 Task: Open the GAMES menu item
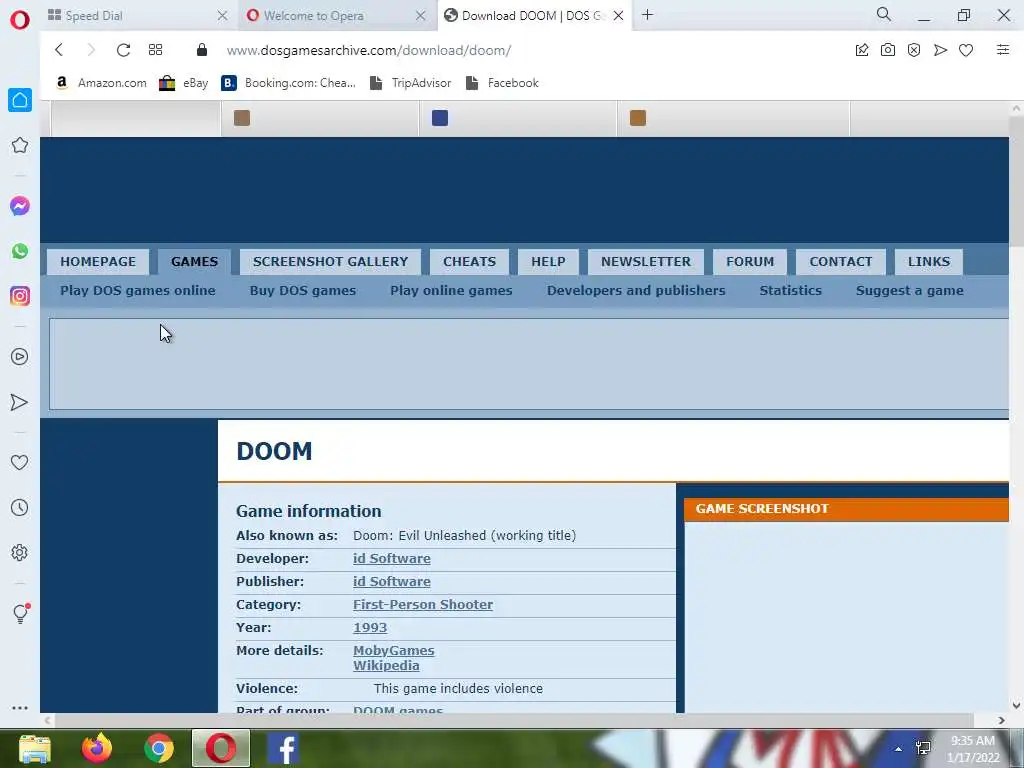click(x=195, y=261)
